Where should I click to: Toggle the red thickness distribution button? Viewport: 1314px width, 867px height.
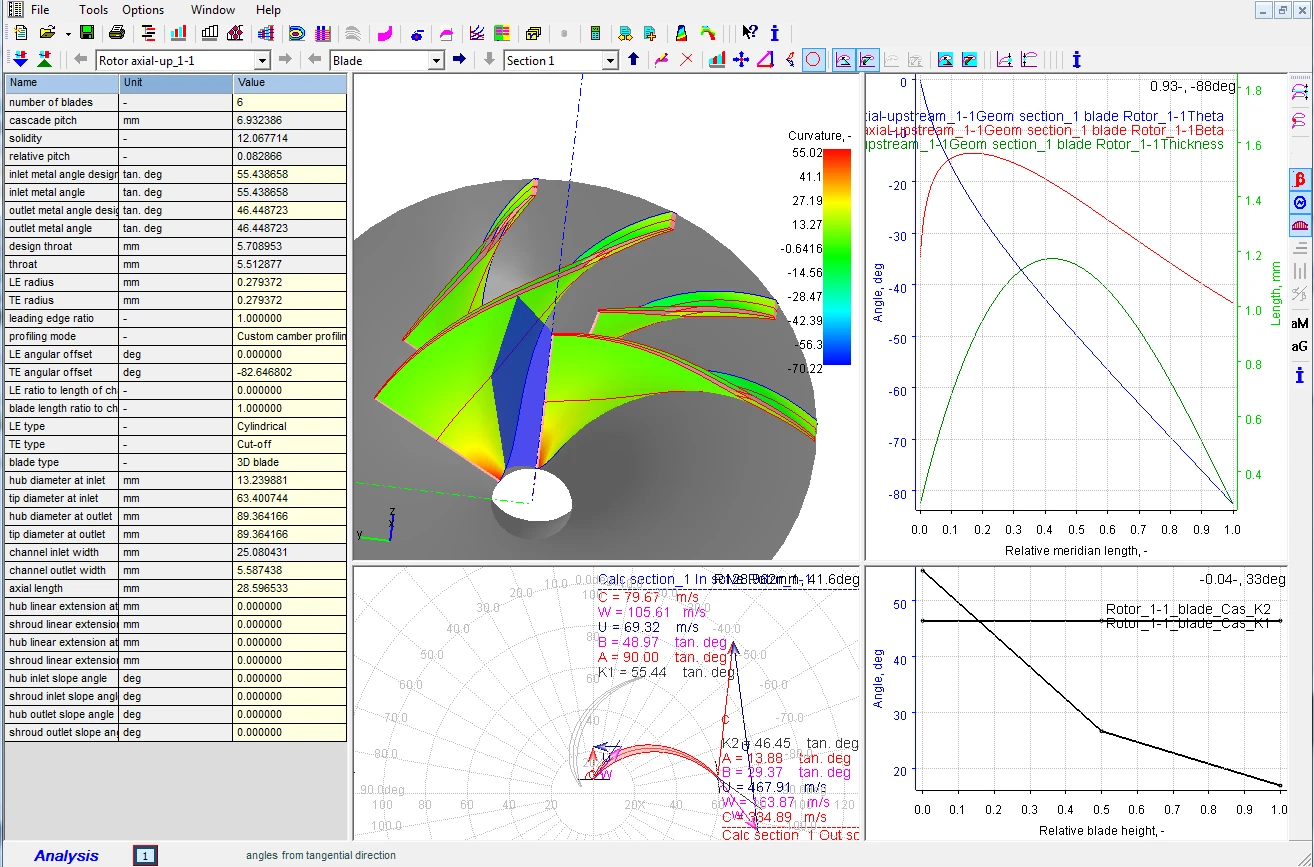tap(1300, 225)
